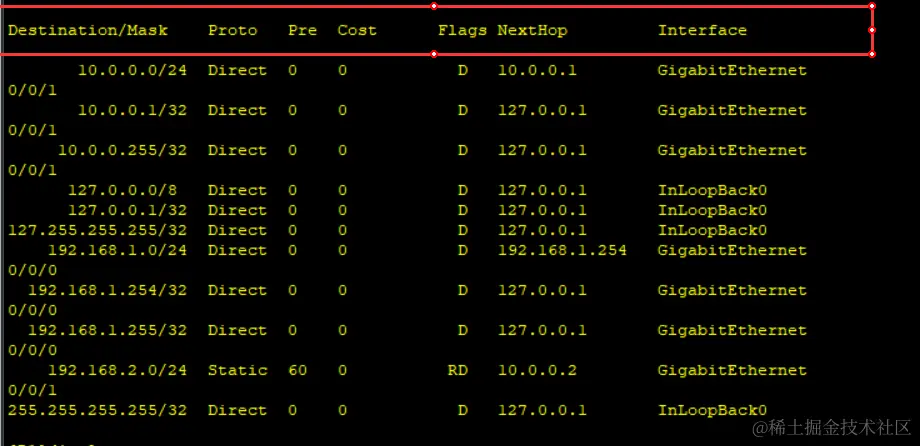The width and height of the screenshot is (920, 446).
Task: Click the D flag in the 192.168.1.0/24 row
Action: [463, 250]
